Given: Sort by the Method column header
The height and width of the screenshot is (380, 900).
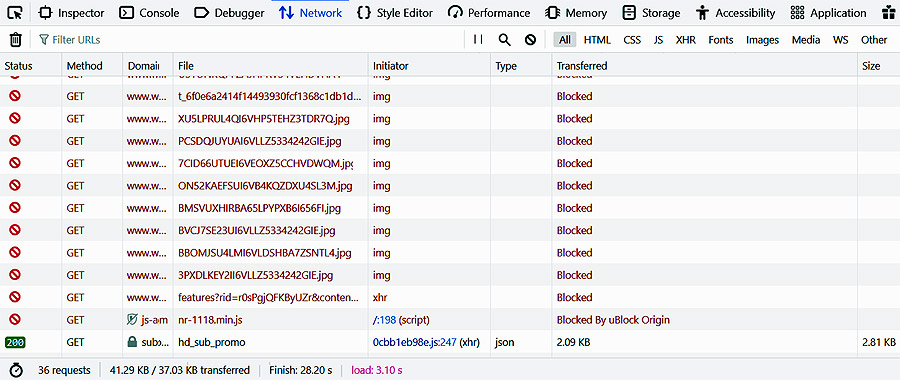Looking at the screenshot, I should 92,66.
